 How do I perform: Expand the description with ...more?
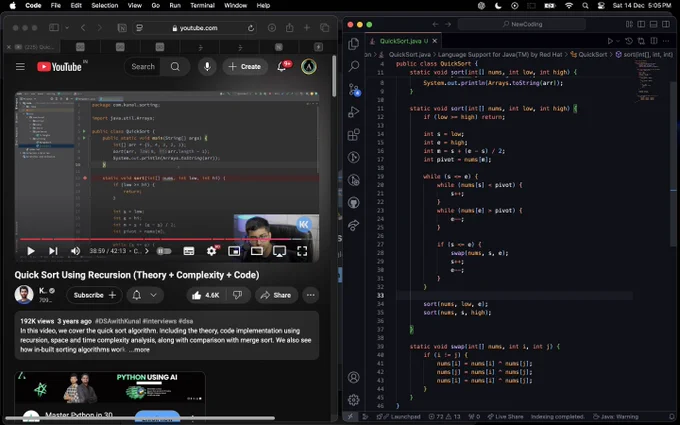(139, 350)
